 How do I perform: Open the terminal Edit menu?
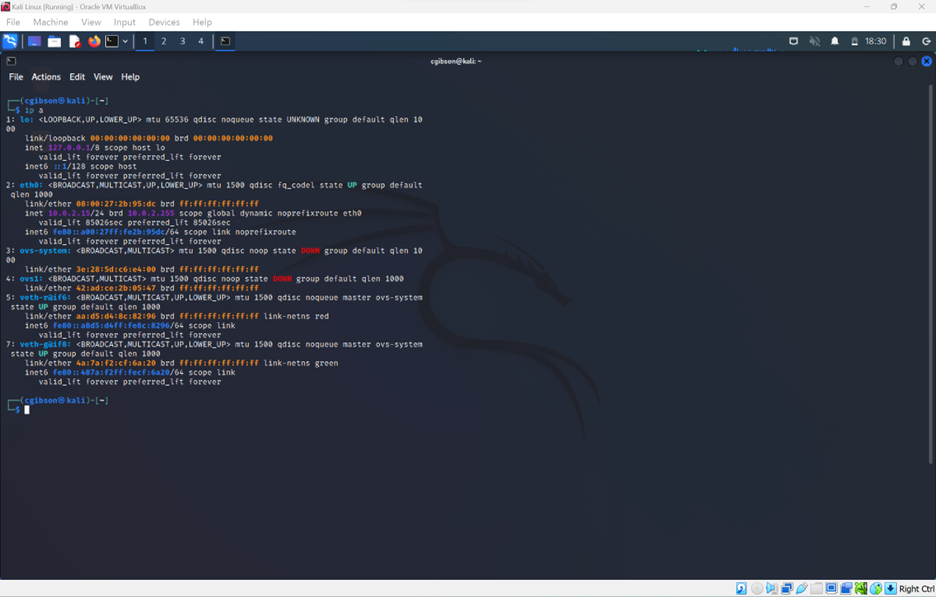(x=77, y=77)
